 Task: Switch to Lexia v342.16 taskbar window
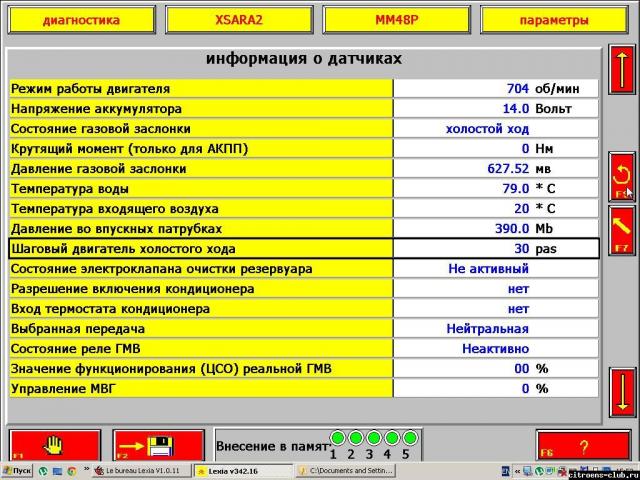tap(243, 471)
